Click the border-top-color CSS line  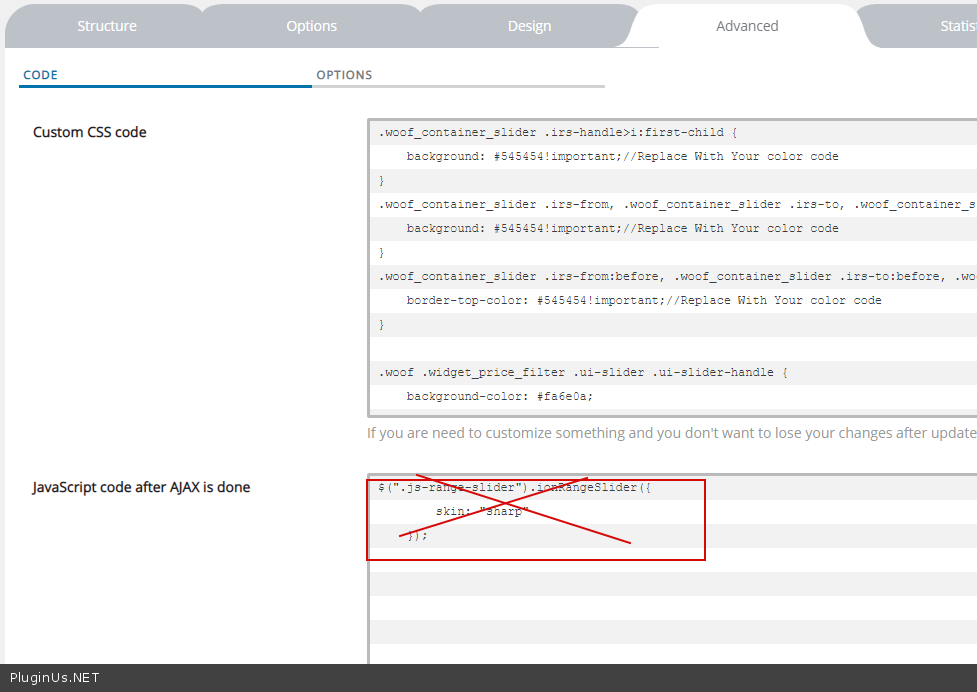click(643, 300)
